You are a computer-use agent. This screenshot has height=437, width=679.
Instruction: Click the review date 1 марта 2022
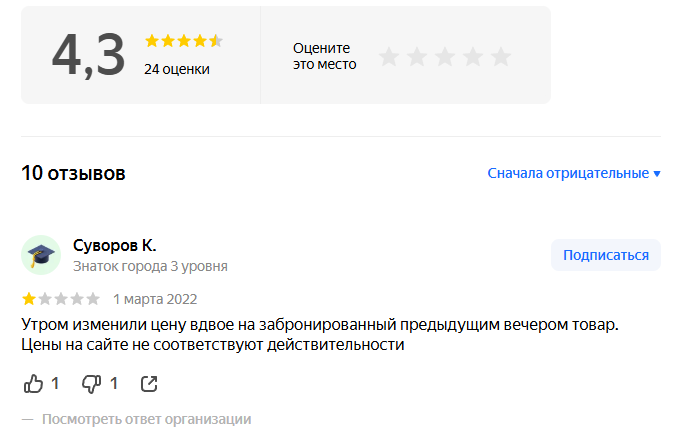click(155, 298)
